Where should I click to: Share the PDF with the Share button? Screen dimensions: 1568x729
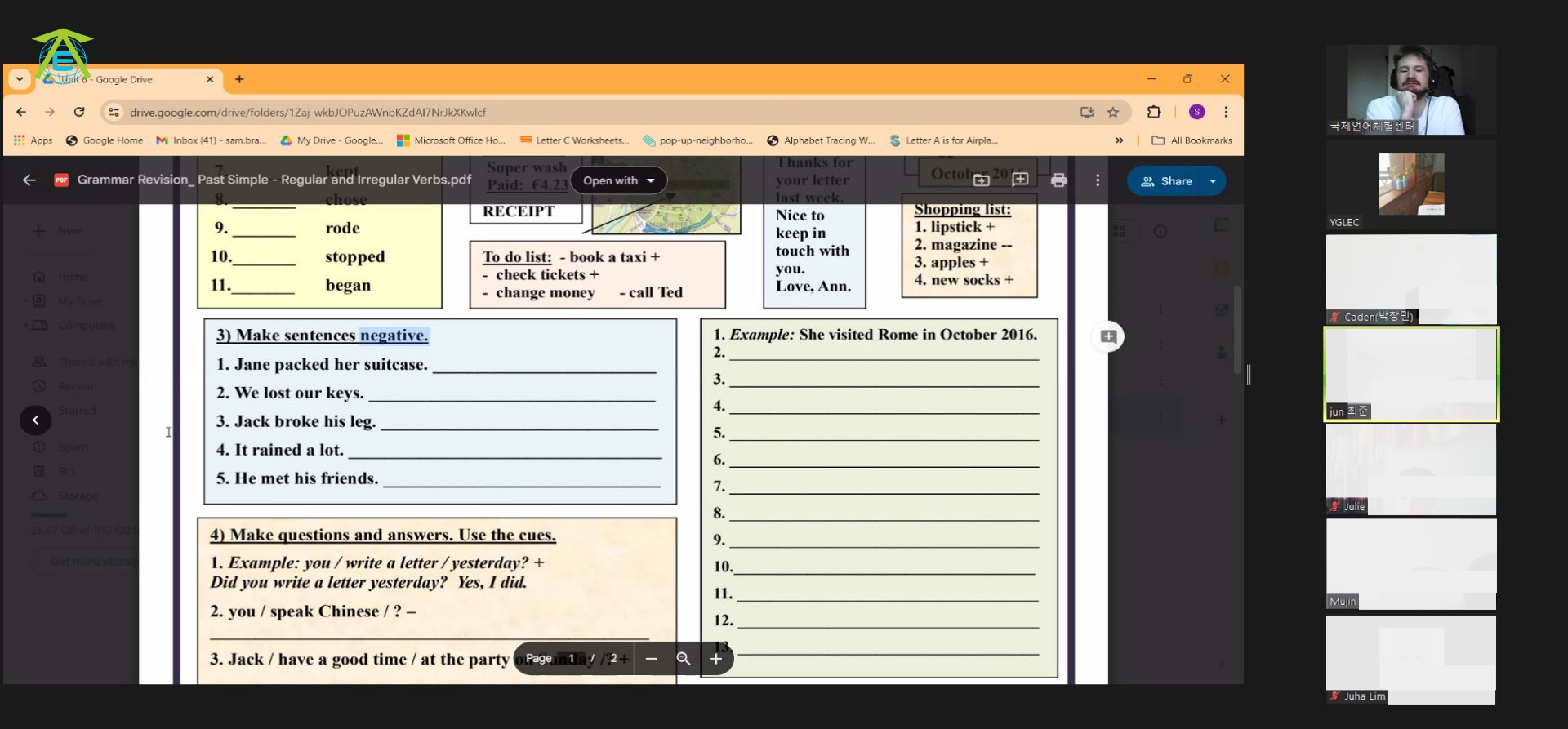click(x=1166, y=181)
